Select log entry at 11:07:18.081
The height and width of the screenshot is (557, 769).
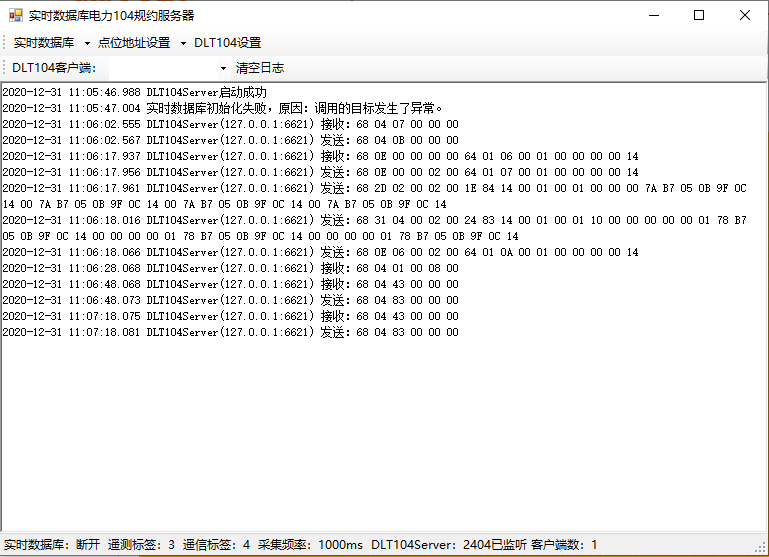tap(231, 332)
